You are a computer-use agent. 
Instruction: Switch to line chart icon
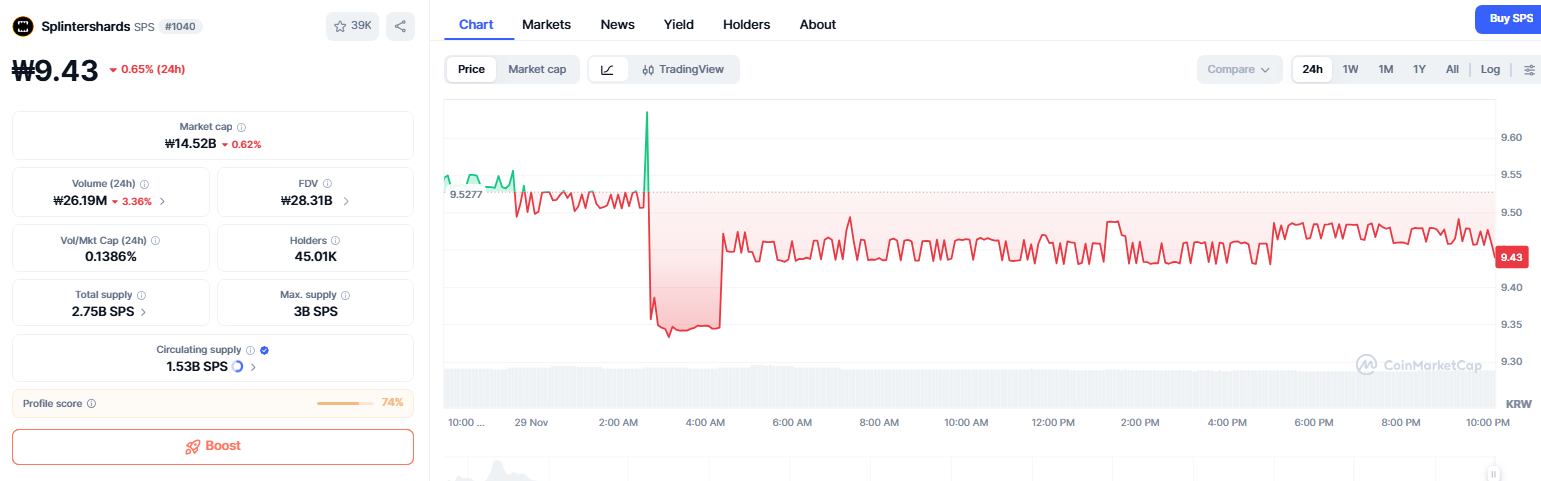coord(607,69)
